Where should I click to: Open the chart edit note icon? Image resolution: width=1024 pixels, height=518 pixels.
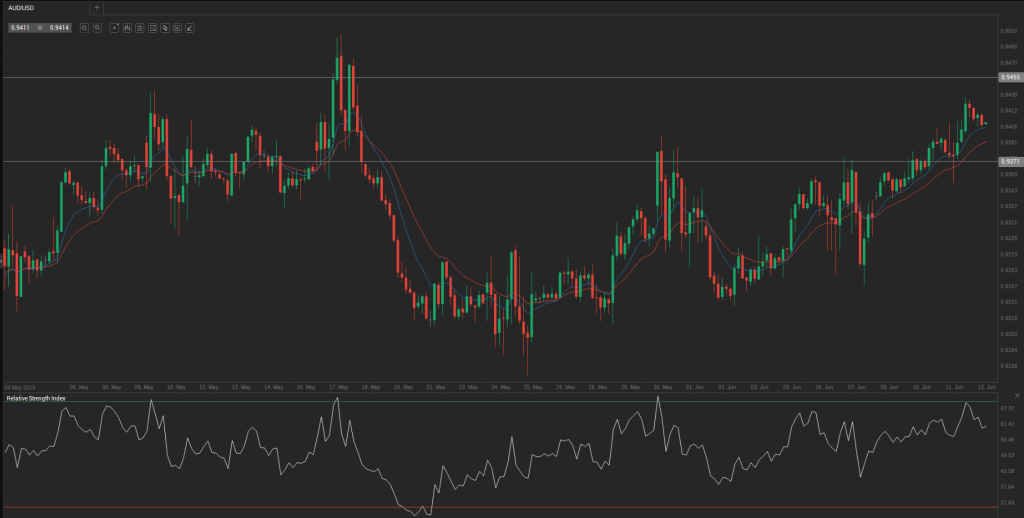152,28
